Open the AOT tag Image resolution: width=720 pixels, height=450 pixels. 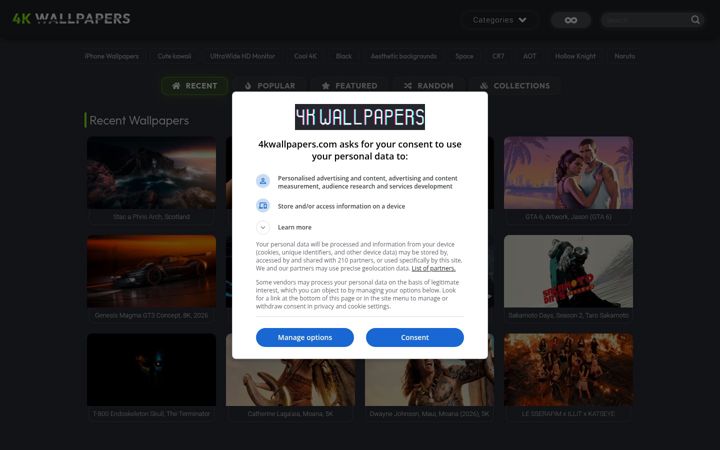(529, 56)
